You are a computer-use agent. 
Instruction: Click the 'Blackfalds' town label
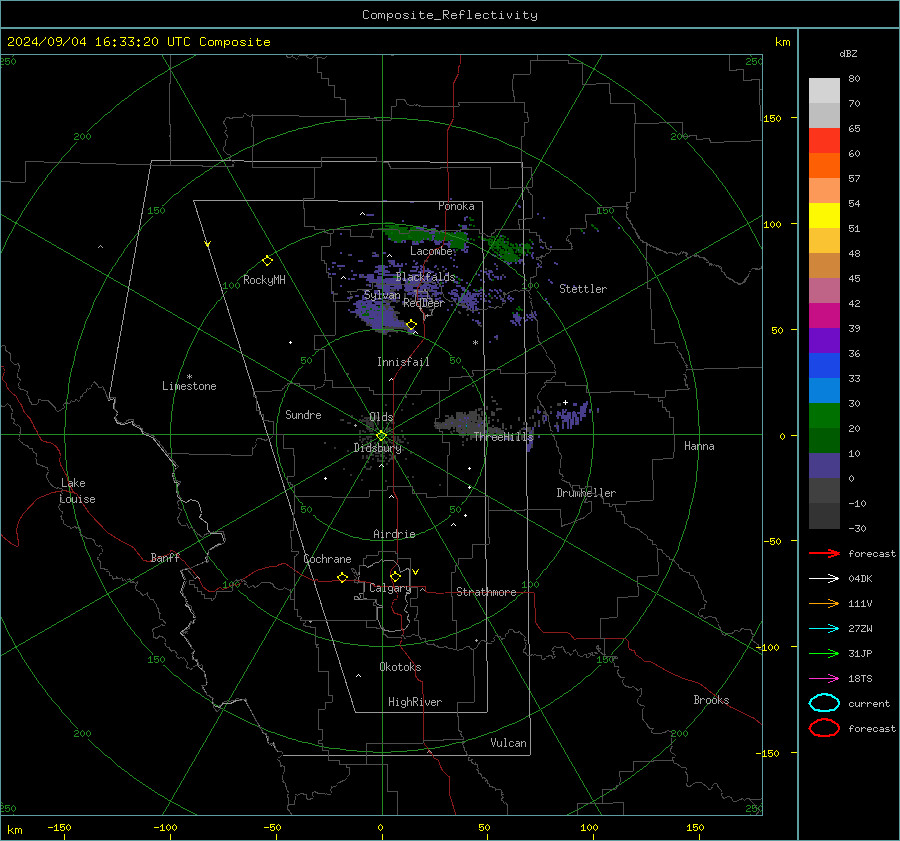[425, 277]
